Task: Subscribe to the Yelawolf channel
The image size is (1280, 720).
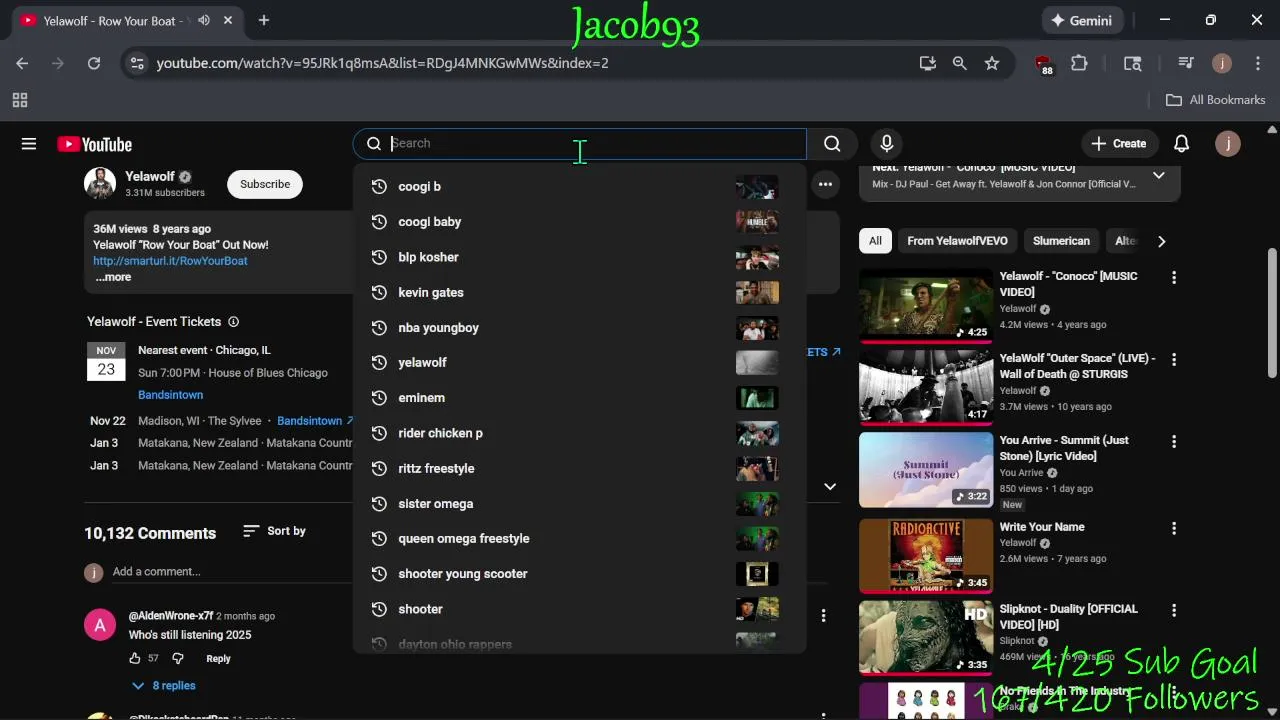Action: coord(265,184)
